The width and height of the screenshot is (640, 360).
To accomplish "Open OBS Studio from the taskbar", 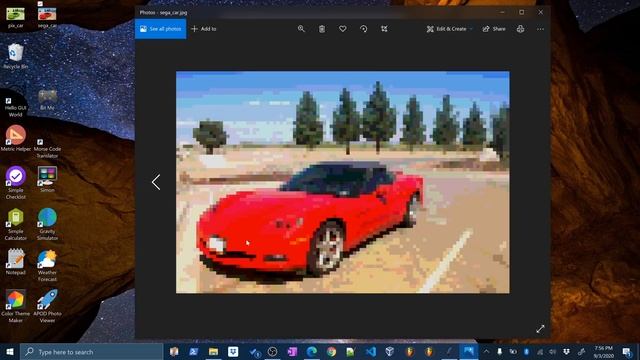I will (272, 352).
